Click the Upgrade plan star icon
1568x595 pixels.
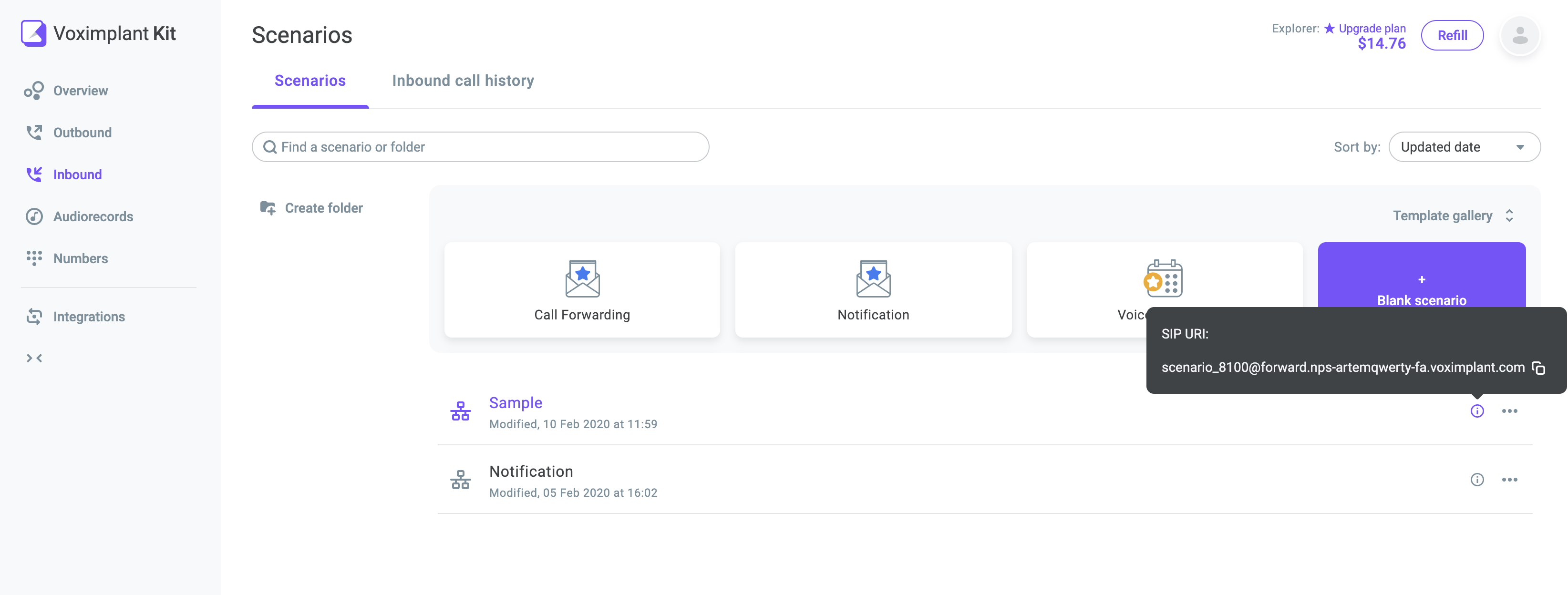pos(1330,28)
